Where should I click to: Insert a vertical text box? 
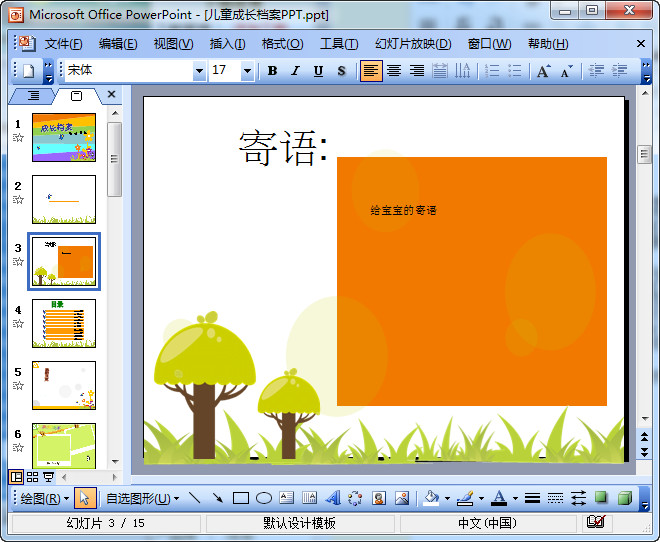(310, 498)
